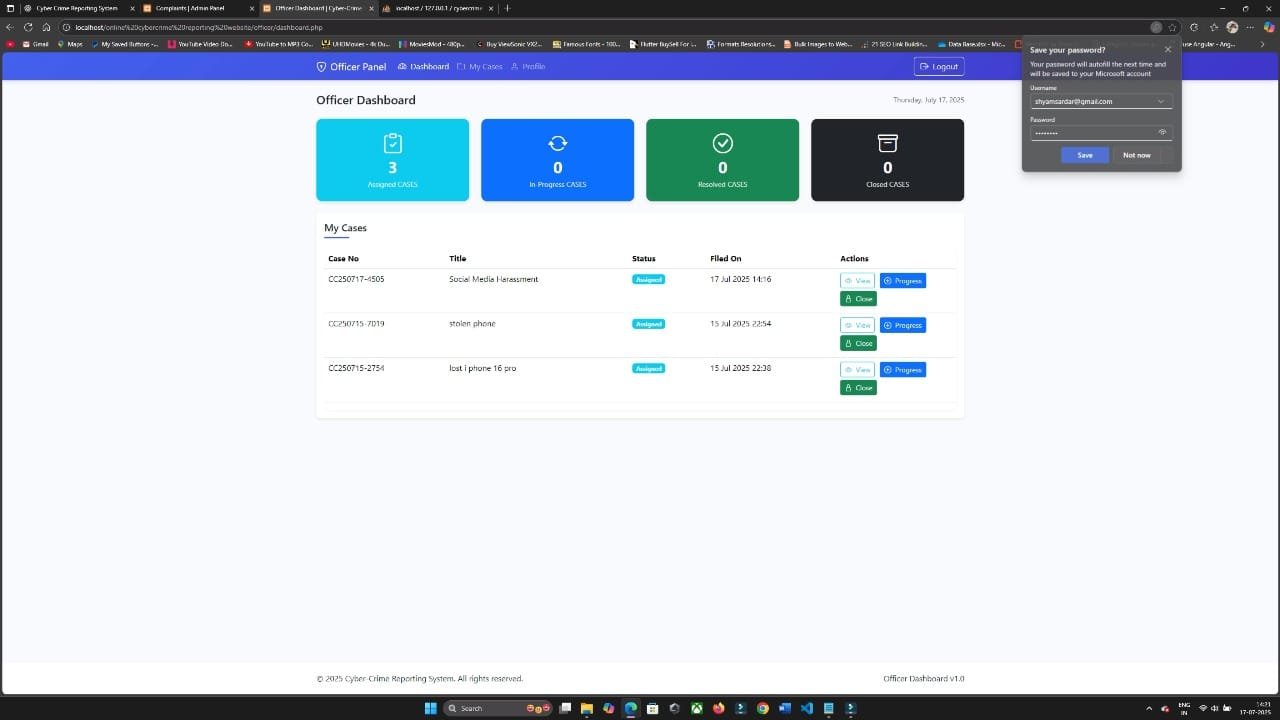The image size is (1280, 720).
Task: Show hidden system tray icons
Action: (1148, 708)
